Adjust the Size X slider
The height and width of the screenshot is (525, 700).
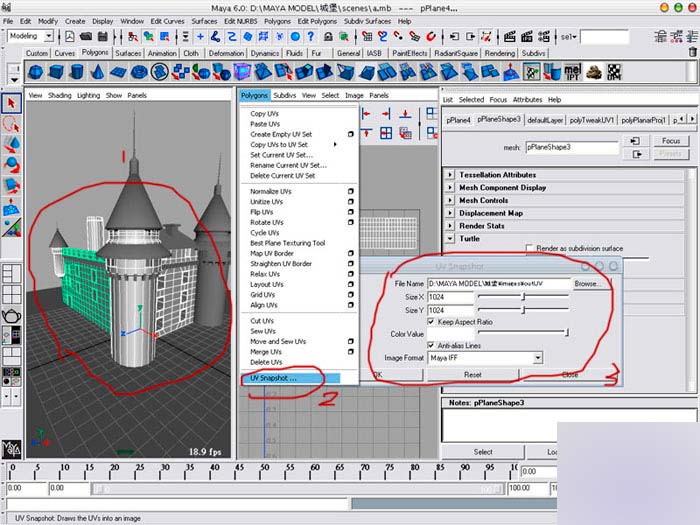click(523, 296)
